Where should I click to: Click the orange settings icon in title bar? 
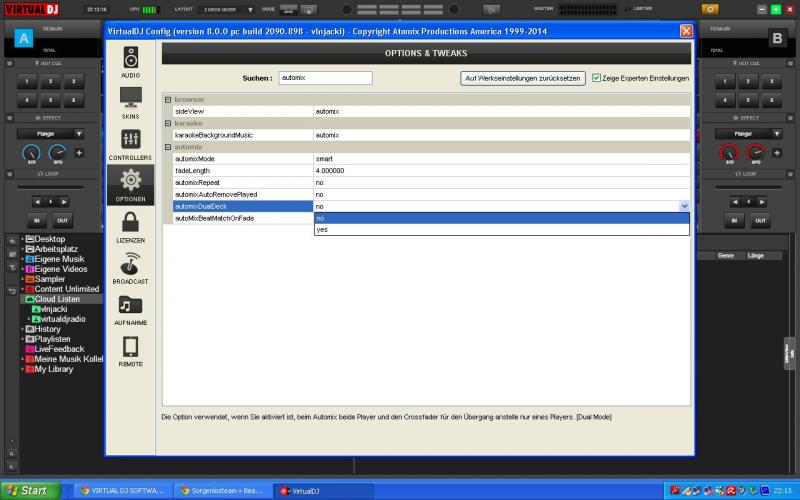(710, 9)
